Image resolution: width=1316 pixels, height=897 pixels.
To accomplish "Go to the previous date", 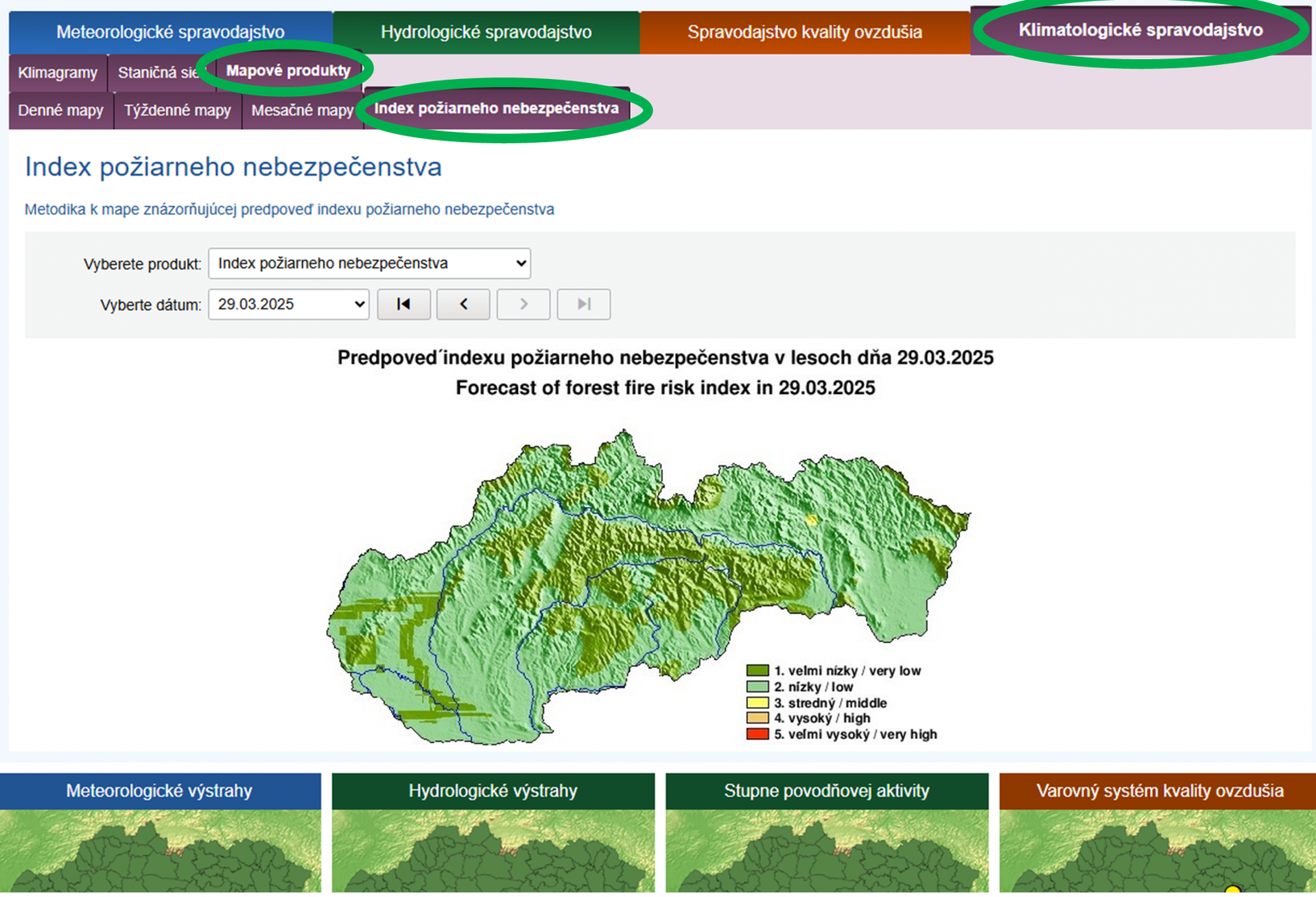I will coord(463,304).
